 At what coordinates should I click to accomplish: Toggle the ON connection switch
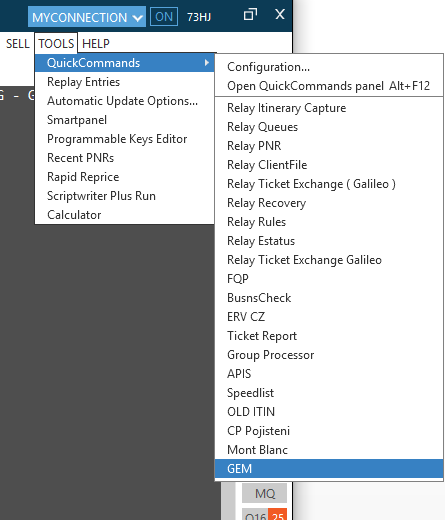click(164, 17)
